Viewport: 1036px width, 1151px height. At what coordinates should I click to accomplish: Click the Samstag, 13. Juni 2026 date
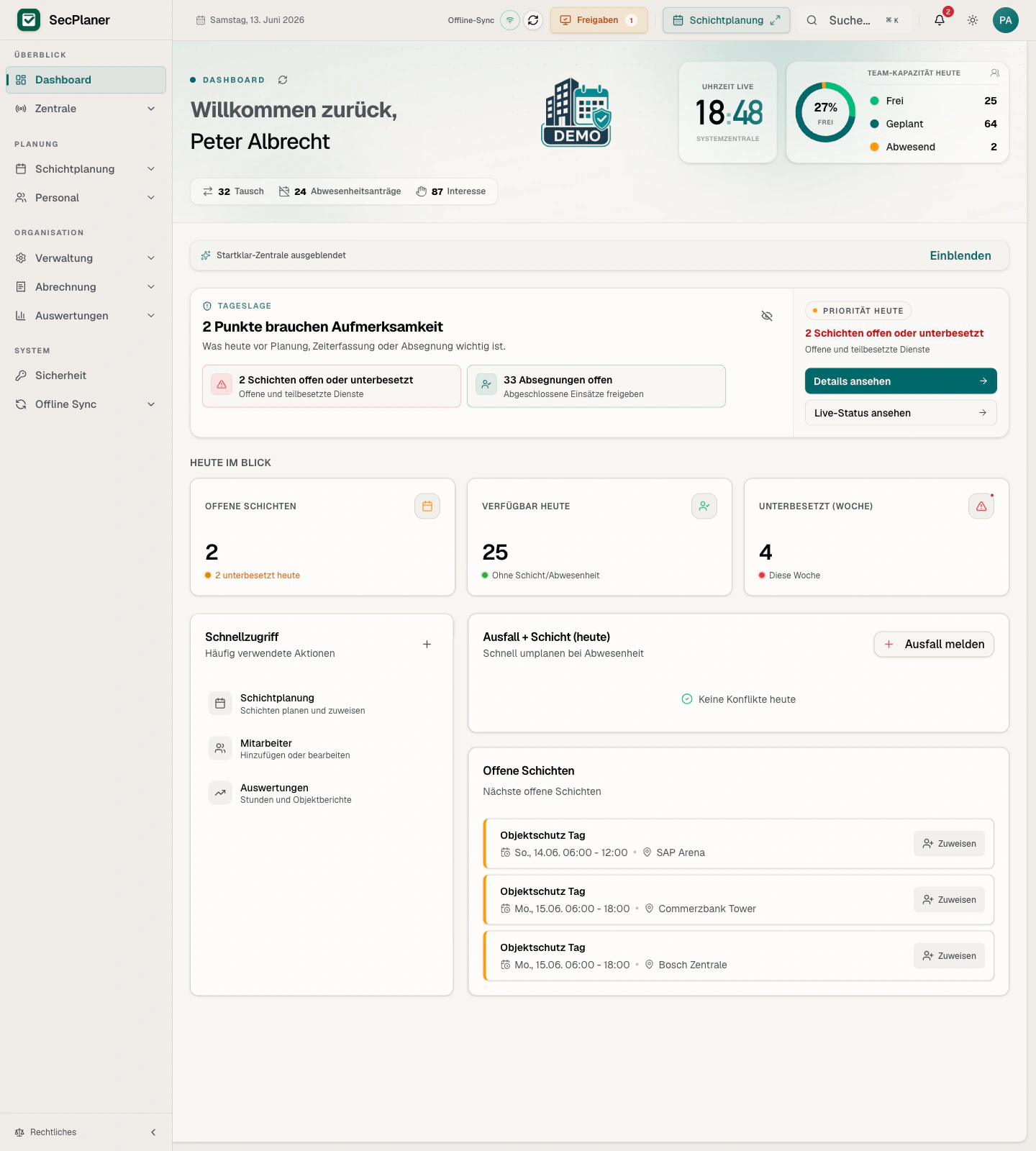pyautogui.click(x=257, y=20)
